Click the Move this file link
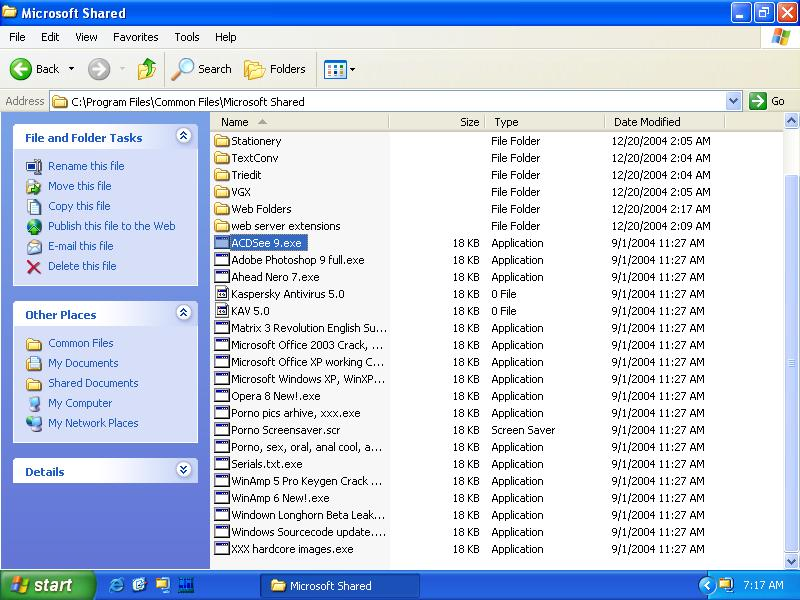 click(80, 186)
